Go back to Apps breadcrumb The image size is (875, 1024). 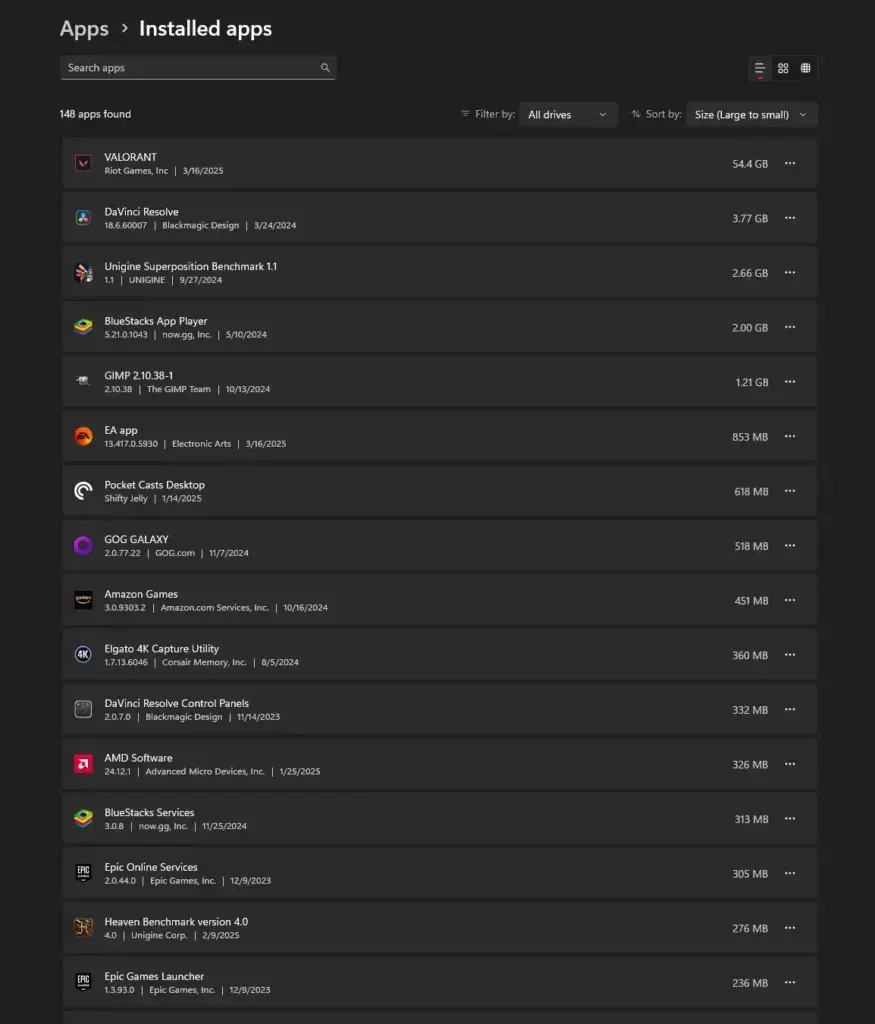coord(84,29)
